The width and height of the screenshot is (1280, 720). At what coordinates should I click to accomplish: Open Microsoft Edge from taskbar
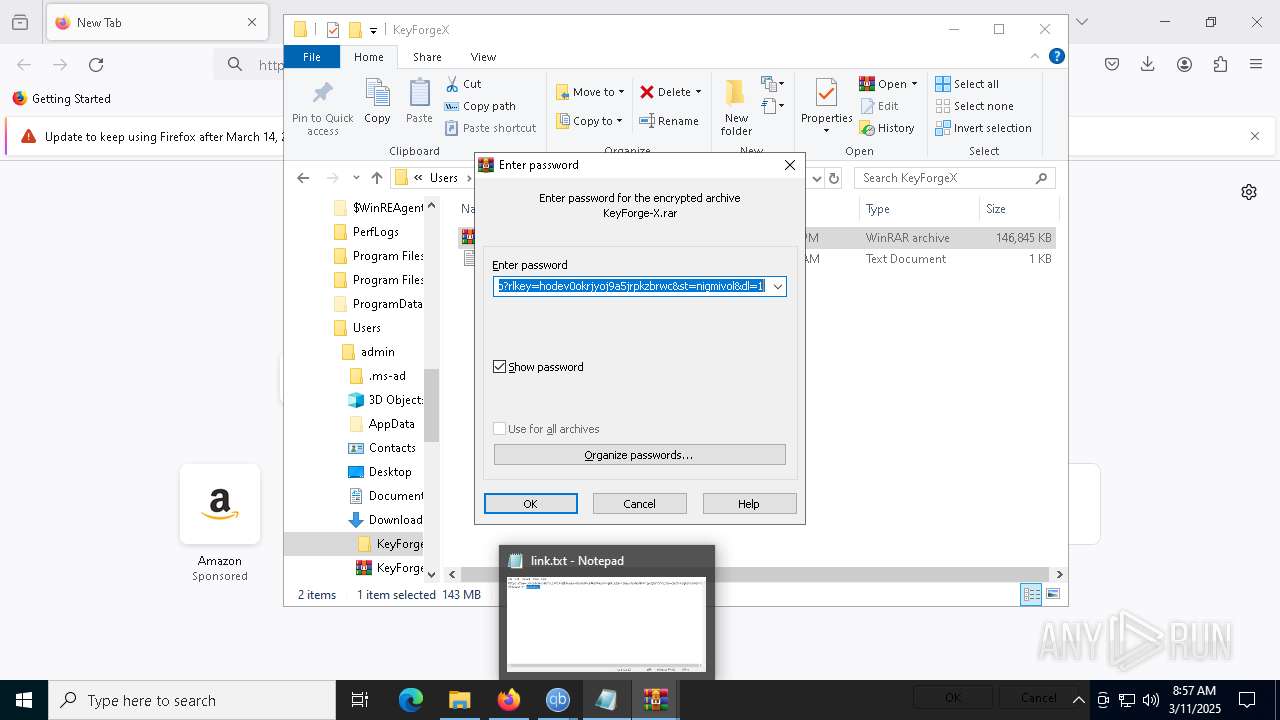pos(411,700)
